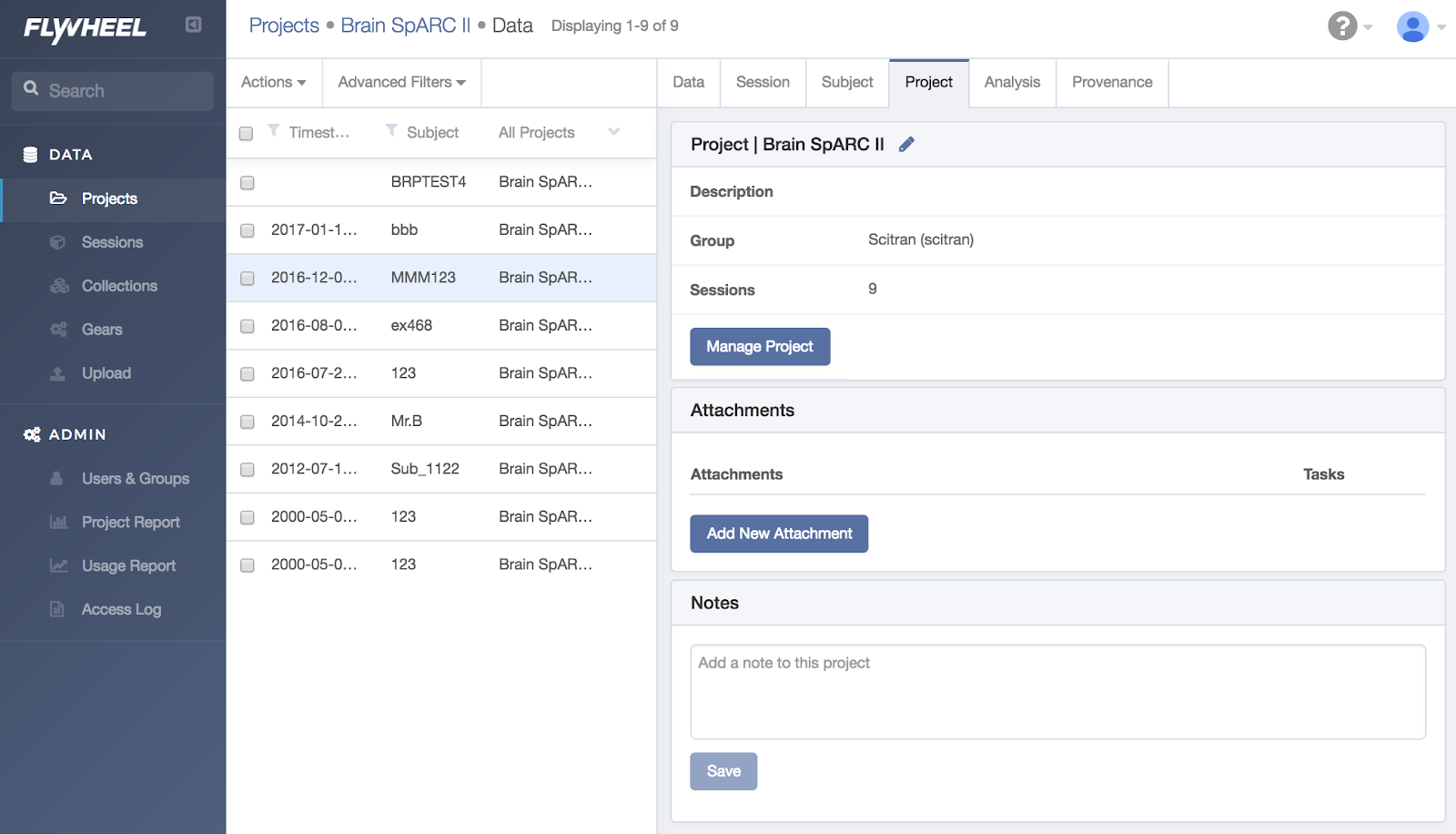Screen dimensions: 1456x834
Task: Click the Projects folder icon
Action: click(58, 198)
